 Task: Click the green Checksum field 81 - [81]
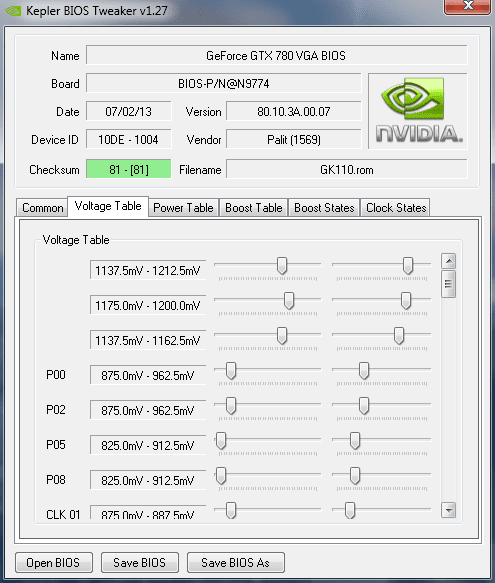tap(129, 169)
